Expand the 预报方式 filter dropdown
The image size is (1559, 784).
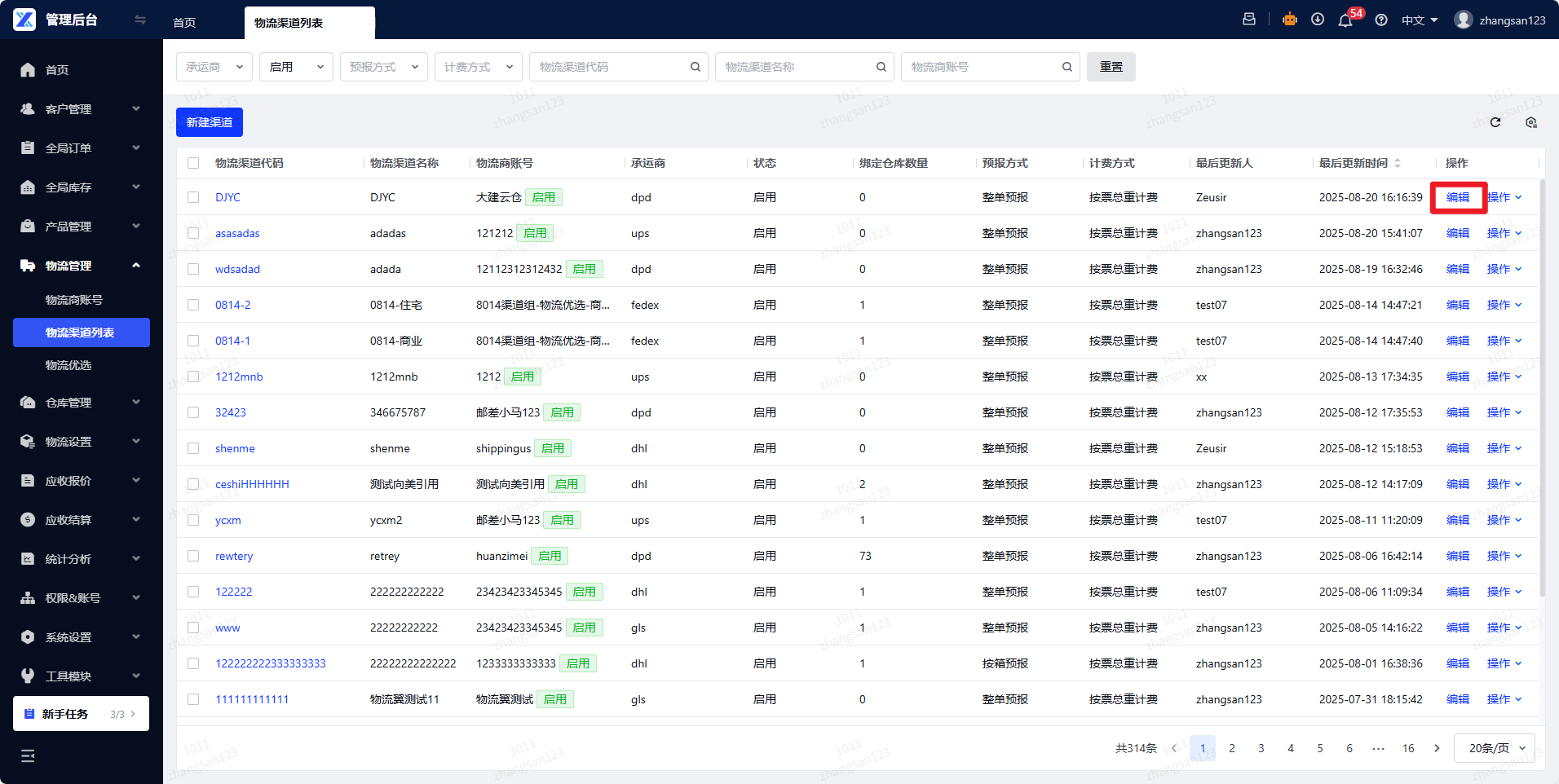tap(383, 67)
